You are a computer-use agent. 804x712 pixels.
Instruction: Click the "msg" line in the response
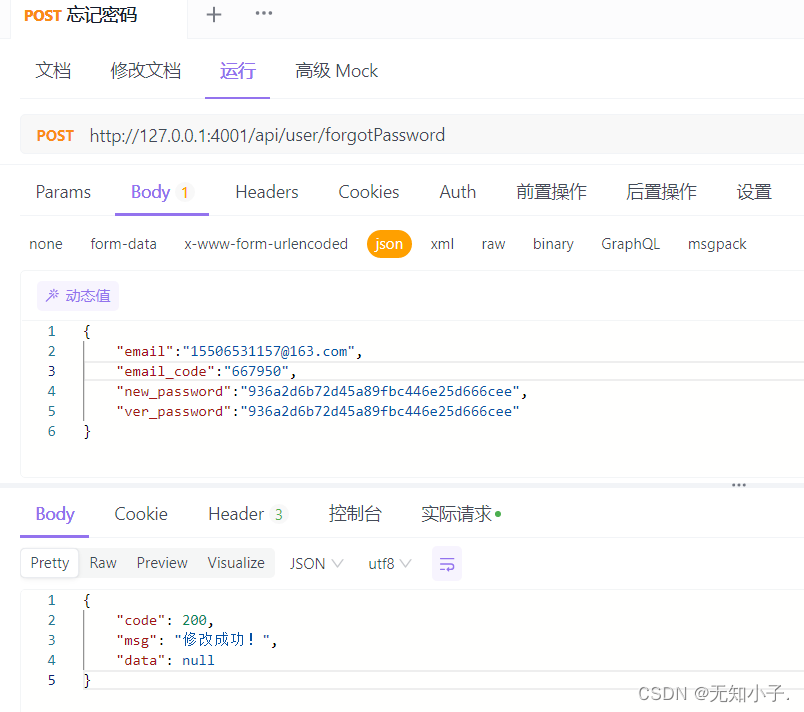coord(197,640)
